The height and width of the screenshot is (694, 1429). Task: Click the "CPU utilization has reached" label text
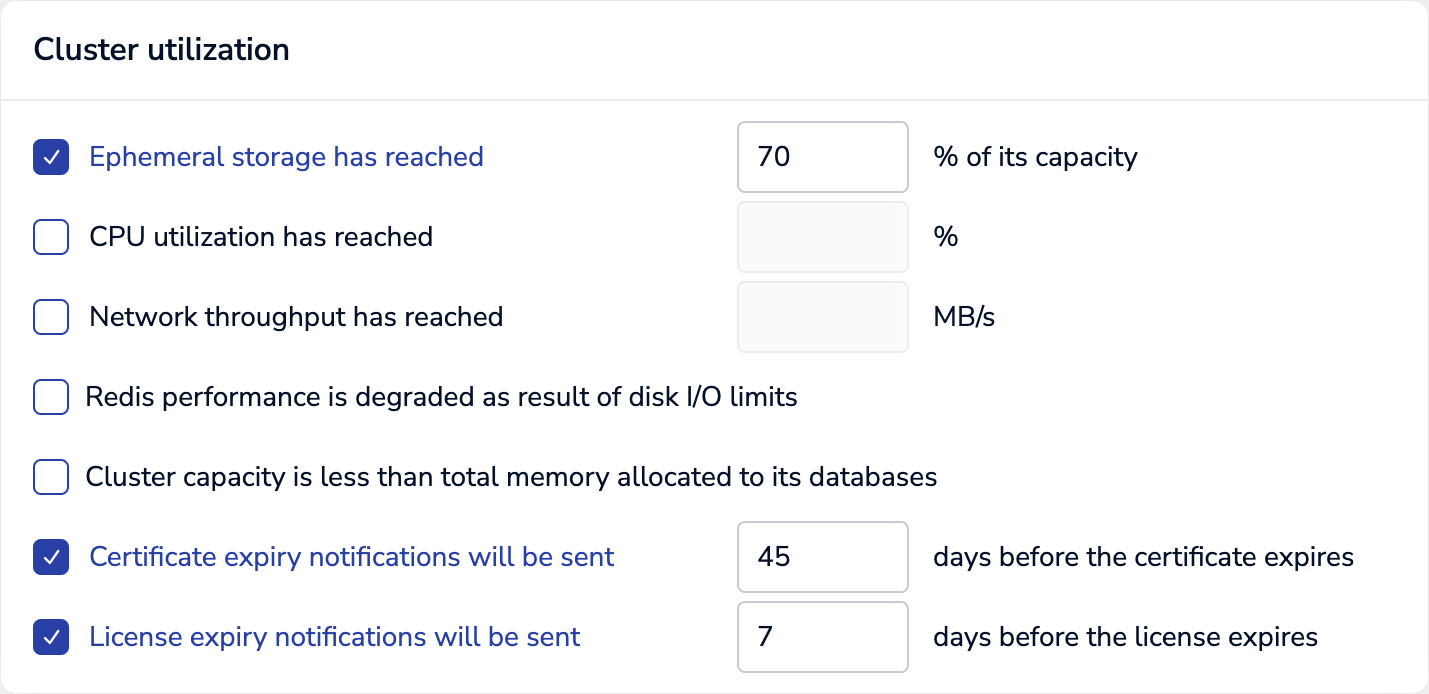tap(261, 237)
